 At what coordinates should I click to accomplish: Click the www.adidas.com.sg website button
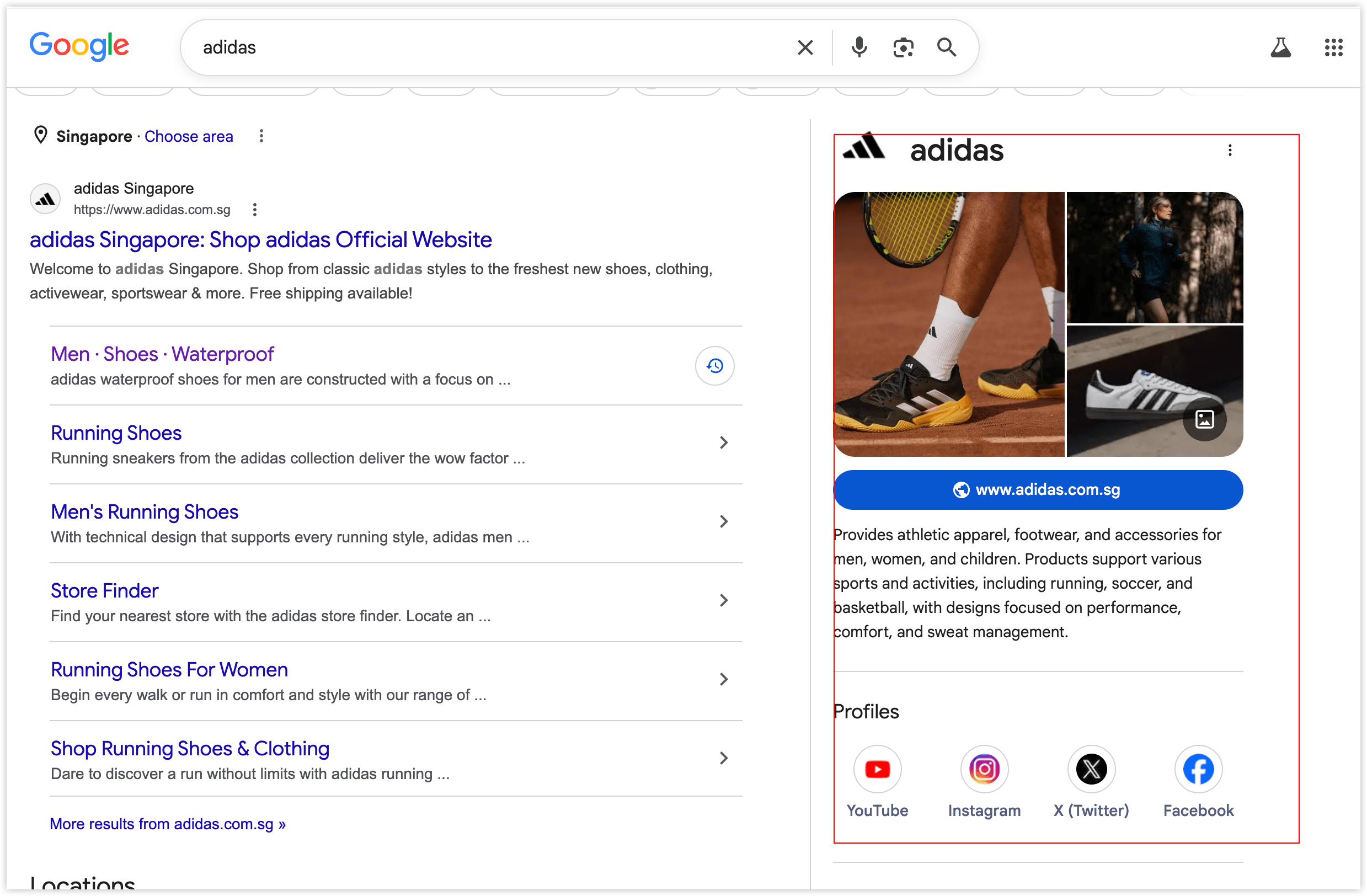tap(1038, 489)
